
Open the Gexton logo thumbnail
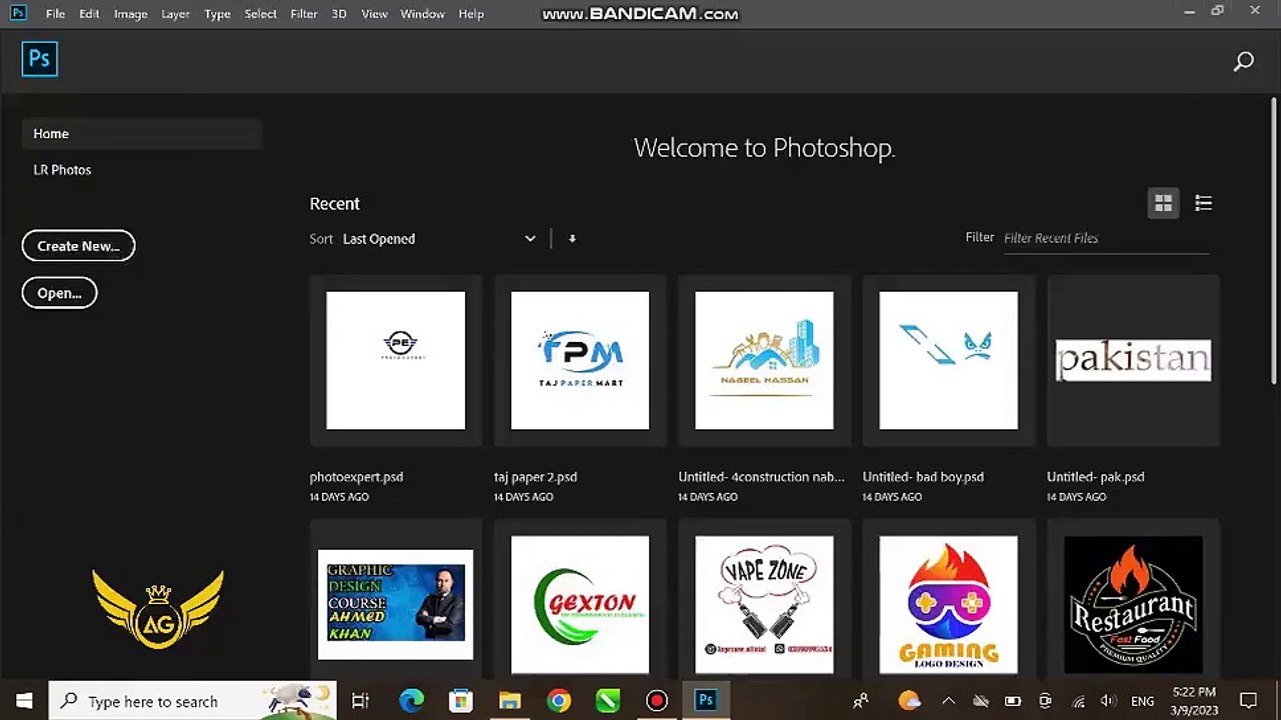tap(580, 604)
